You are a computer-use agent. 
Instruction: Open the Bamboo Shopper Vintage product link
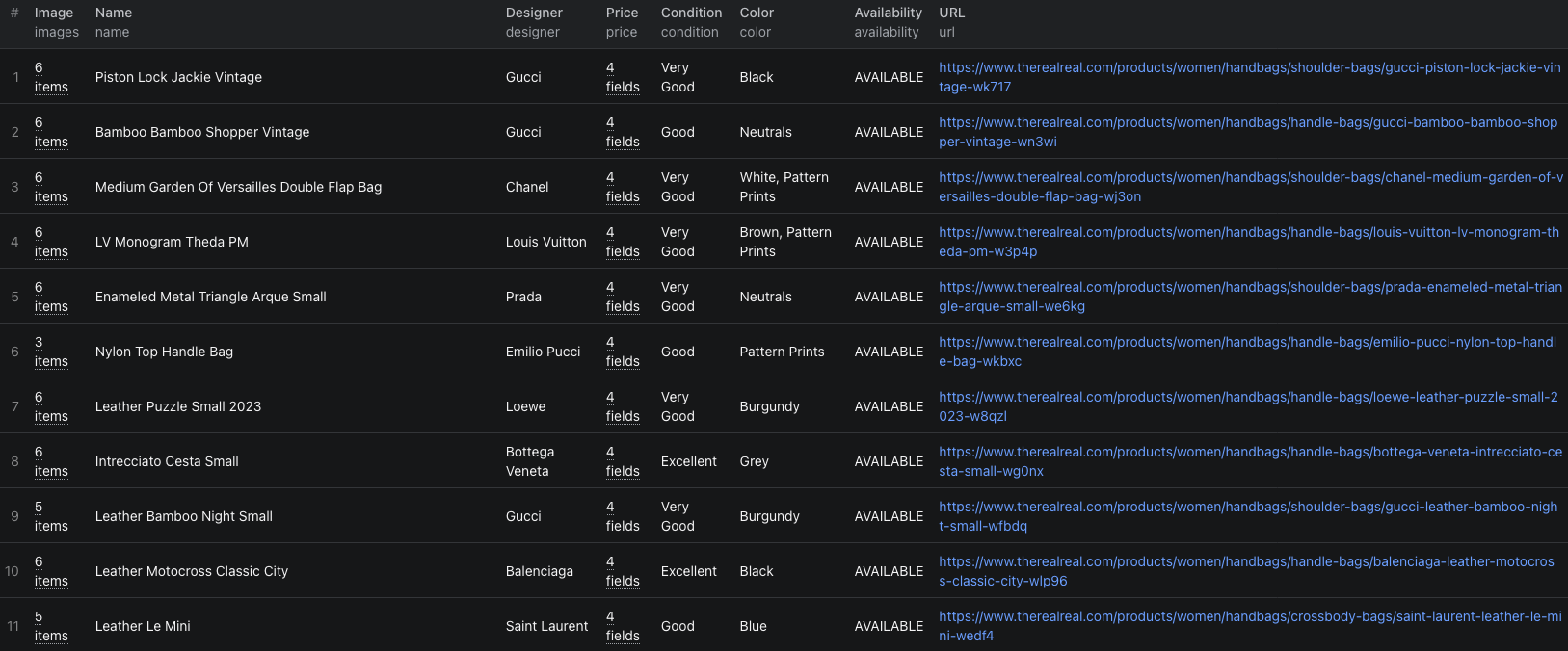(x=1248, y=132)
